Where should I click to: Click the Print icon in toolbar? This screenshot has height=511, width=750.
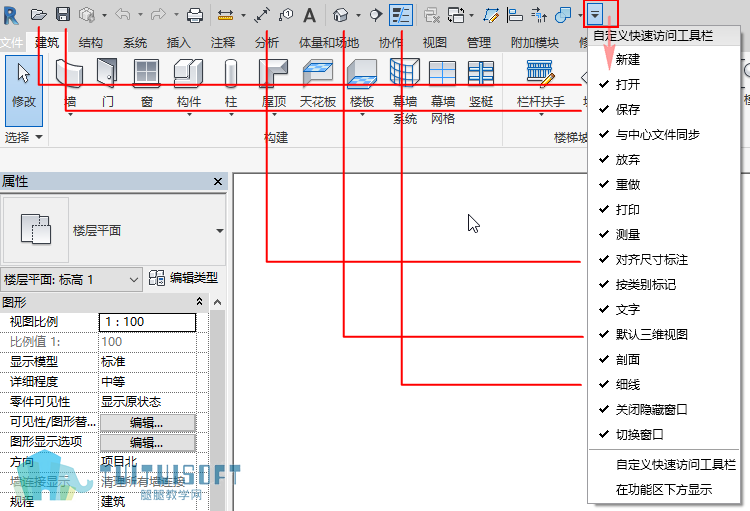pos(195,15)
